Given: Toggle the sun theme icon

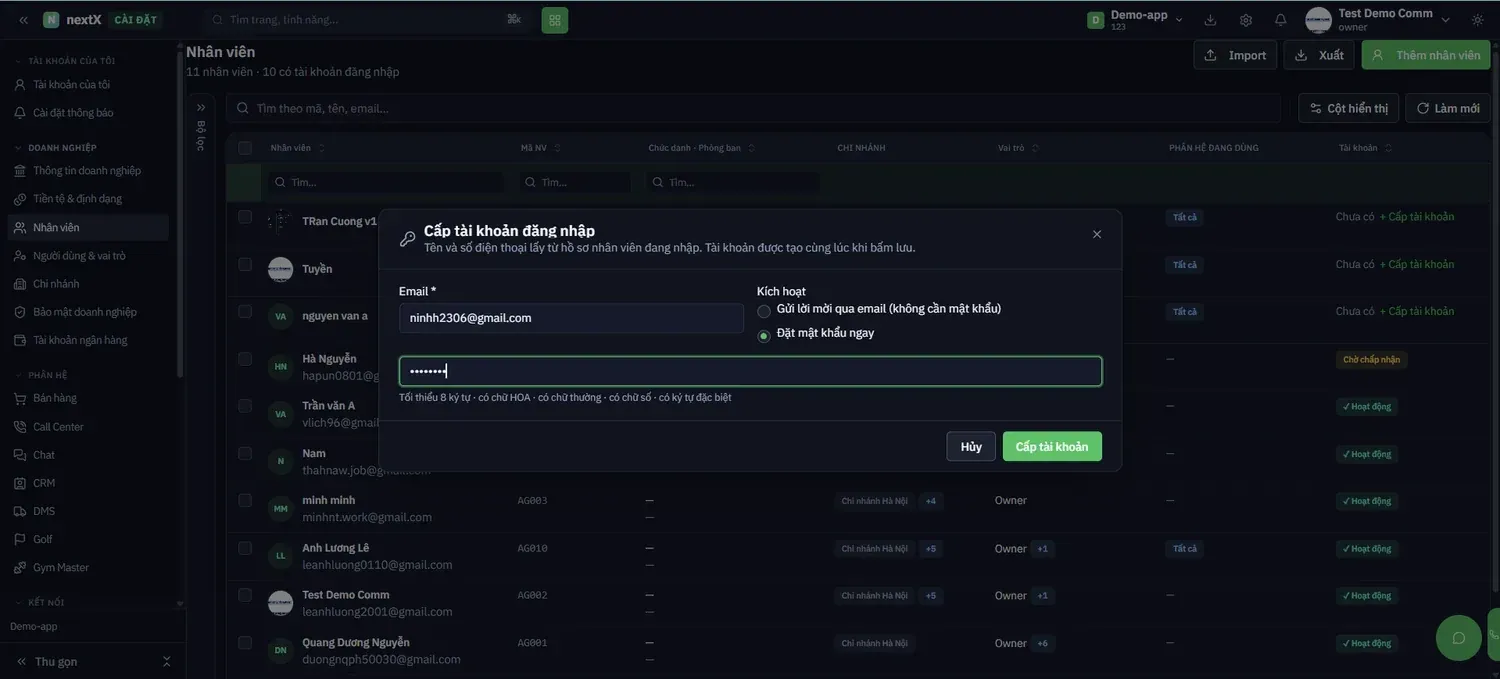Looking at the screenshot, I should click(1478, 20).
